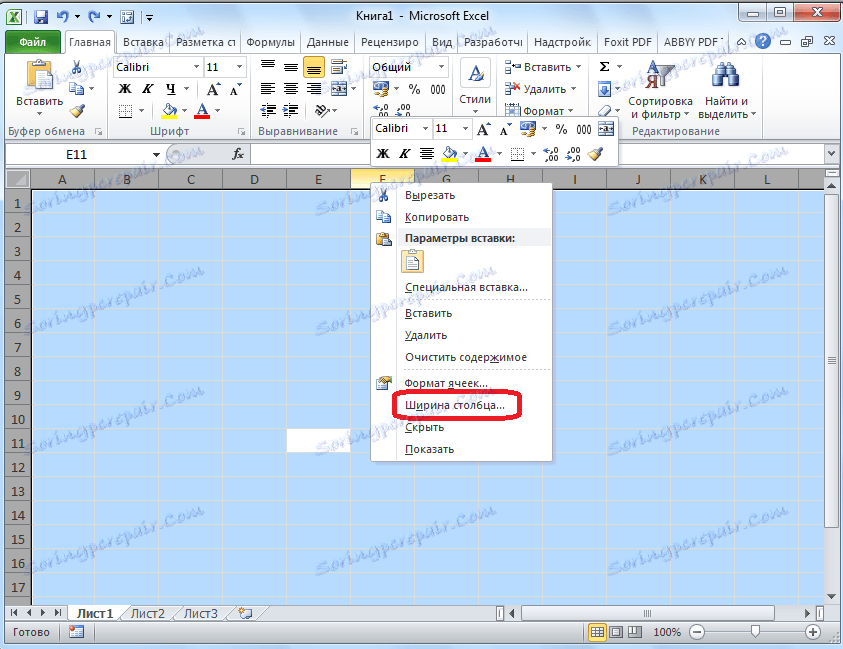Viewport: 843px width, 649px height.
Task: Choose Скрыть in context menu
Action: (x=461, y=427)
